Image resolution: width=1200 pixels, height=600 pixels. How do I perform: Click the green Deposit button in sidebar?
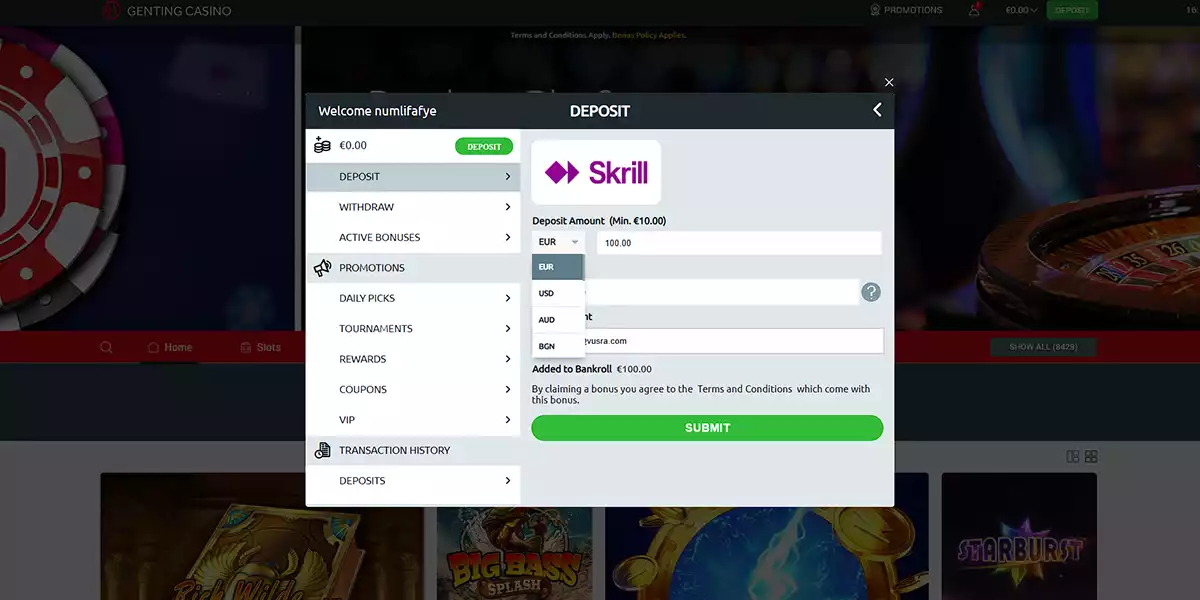(x=484, y=146)
